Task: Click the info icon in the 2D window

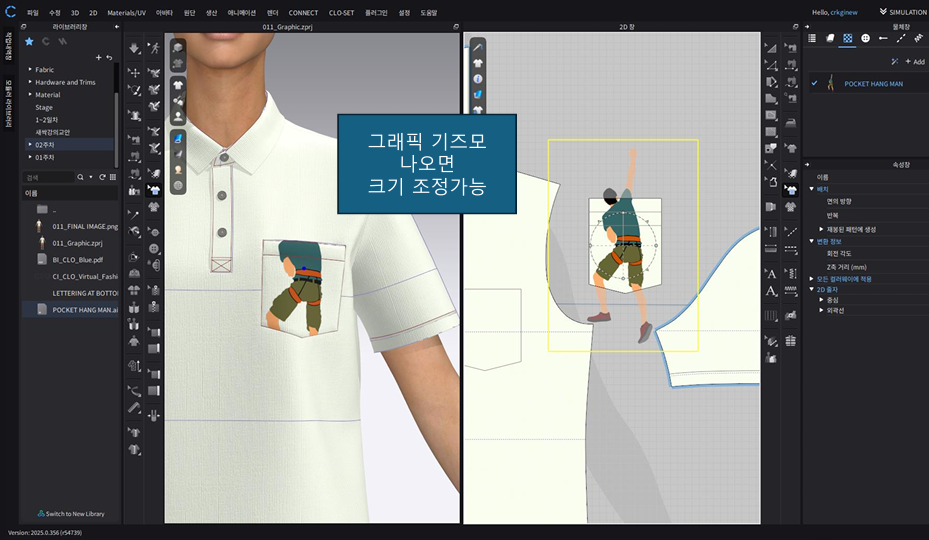Action: [478, 78]
